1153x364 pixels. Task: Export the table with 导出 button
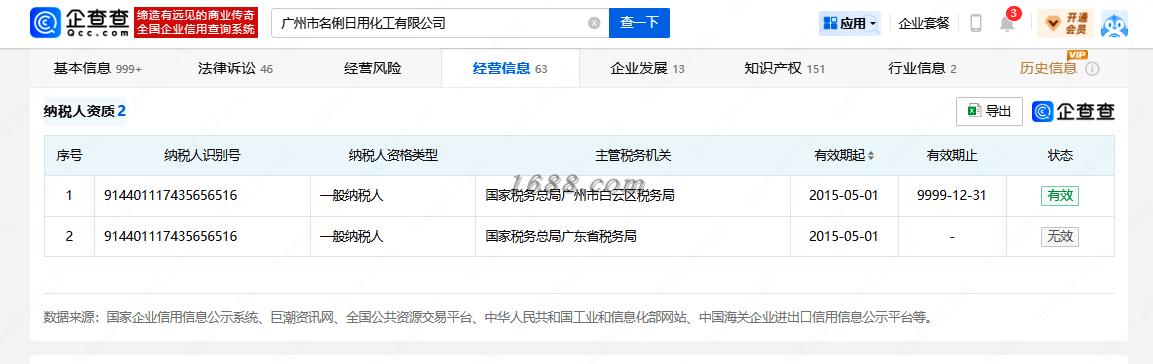989,111
